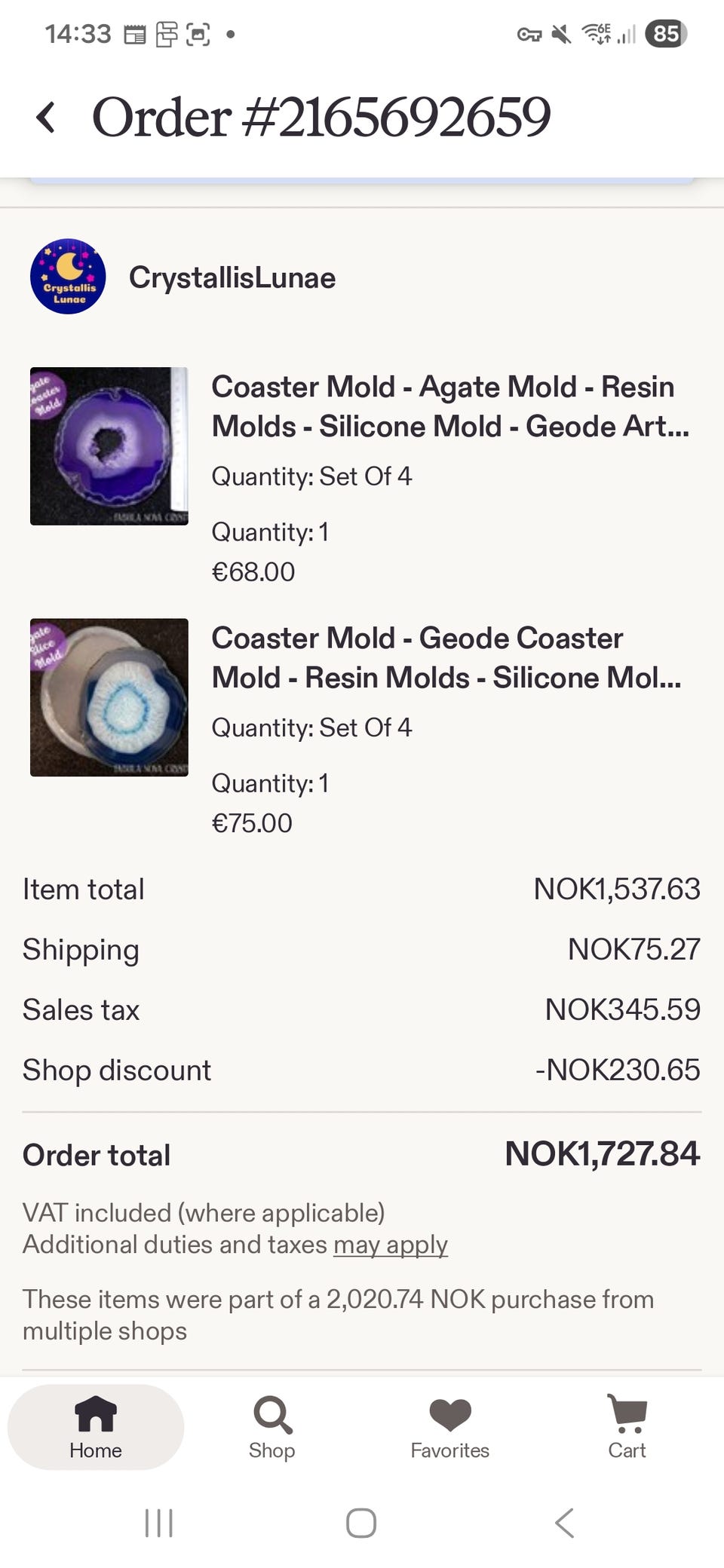Tap the Home house icon
This screenshot has width=724, height=1568.
coord(96,1413)
